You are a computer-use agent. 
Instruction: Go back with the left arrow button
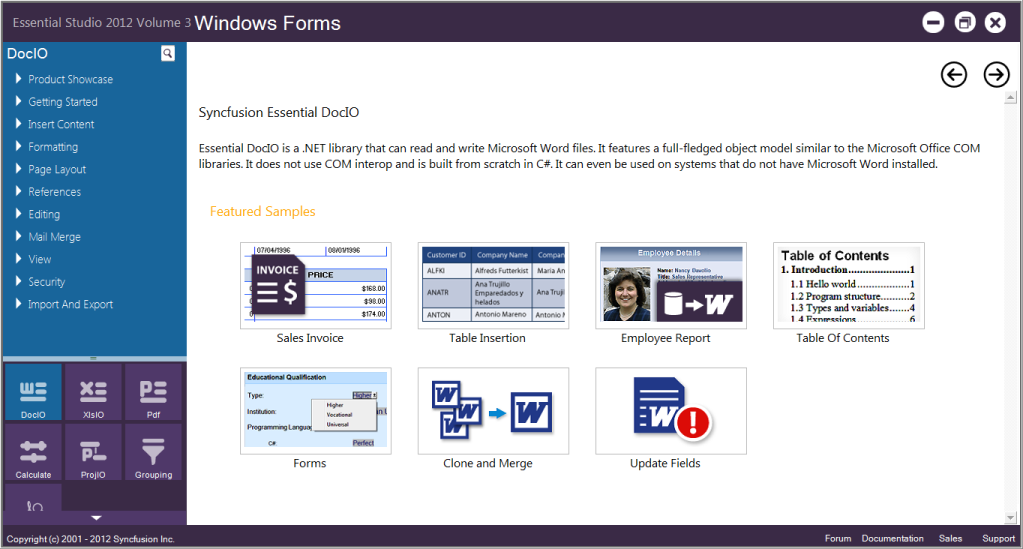(x=954, y=74)
